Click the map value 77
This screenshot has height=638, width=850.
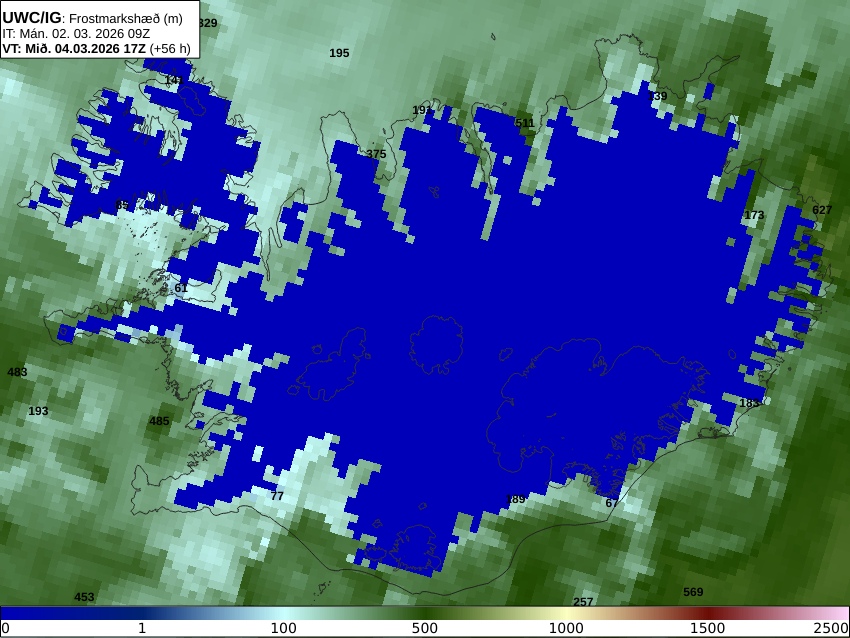(277, 496)
